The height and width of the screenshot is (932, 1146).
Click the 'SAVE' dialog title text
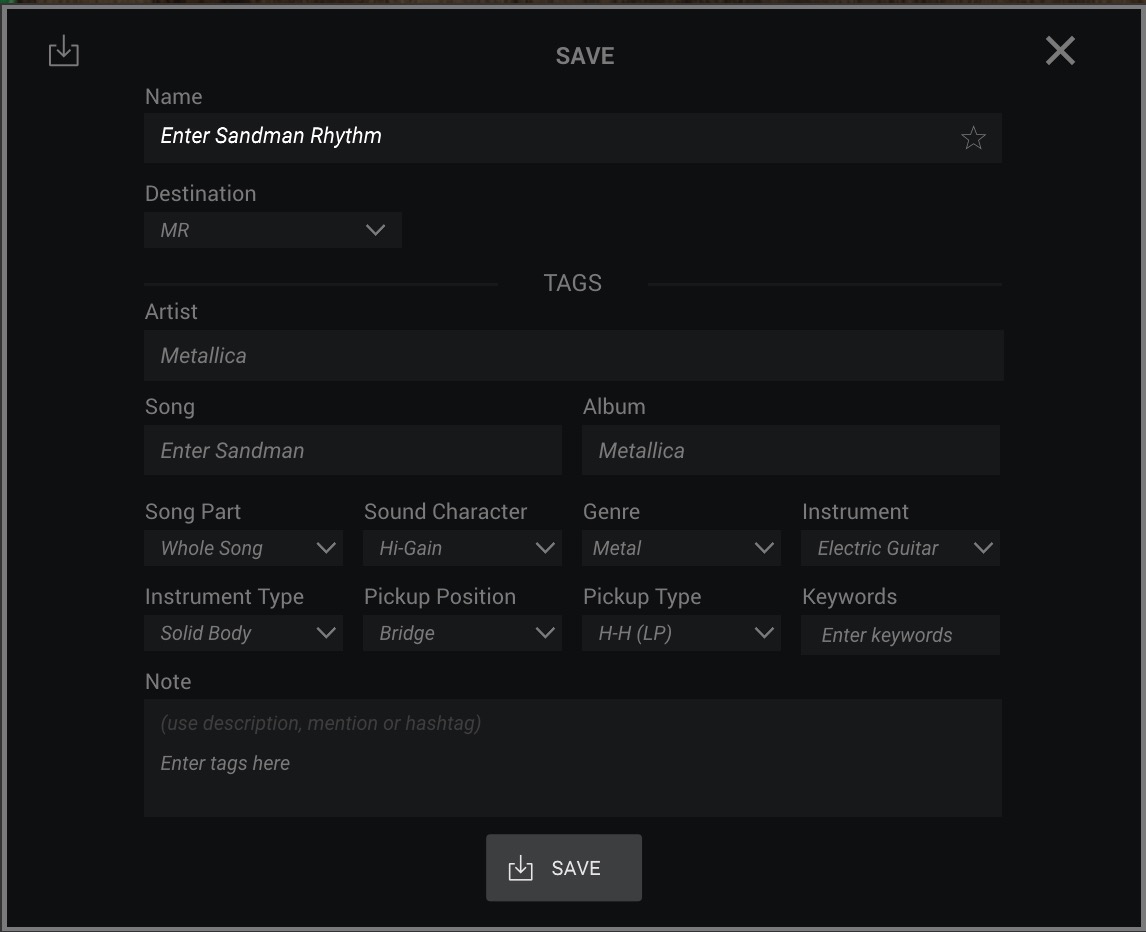pos(585,56)
